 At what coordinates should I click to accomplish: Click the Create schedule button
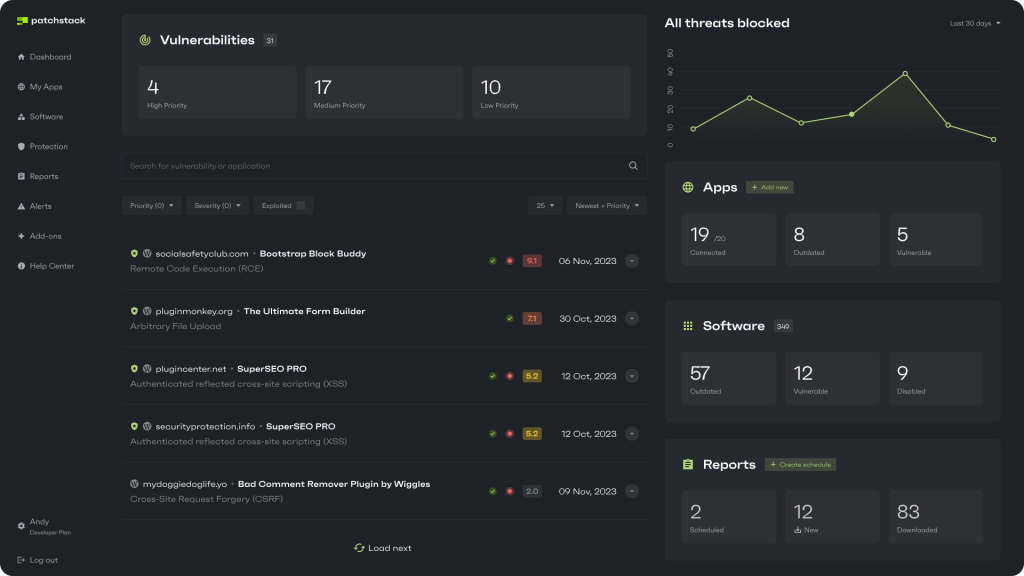800,465
